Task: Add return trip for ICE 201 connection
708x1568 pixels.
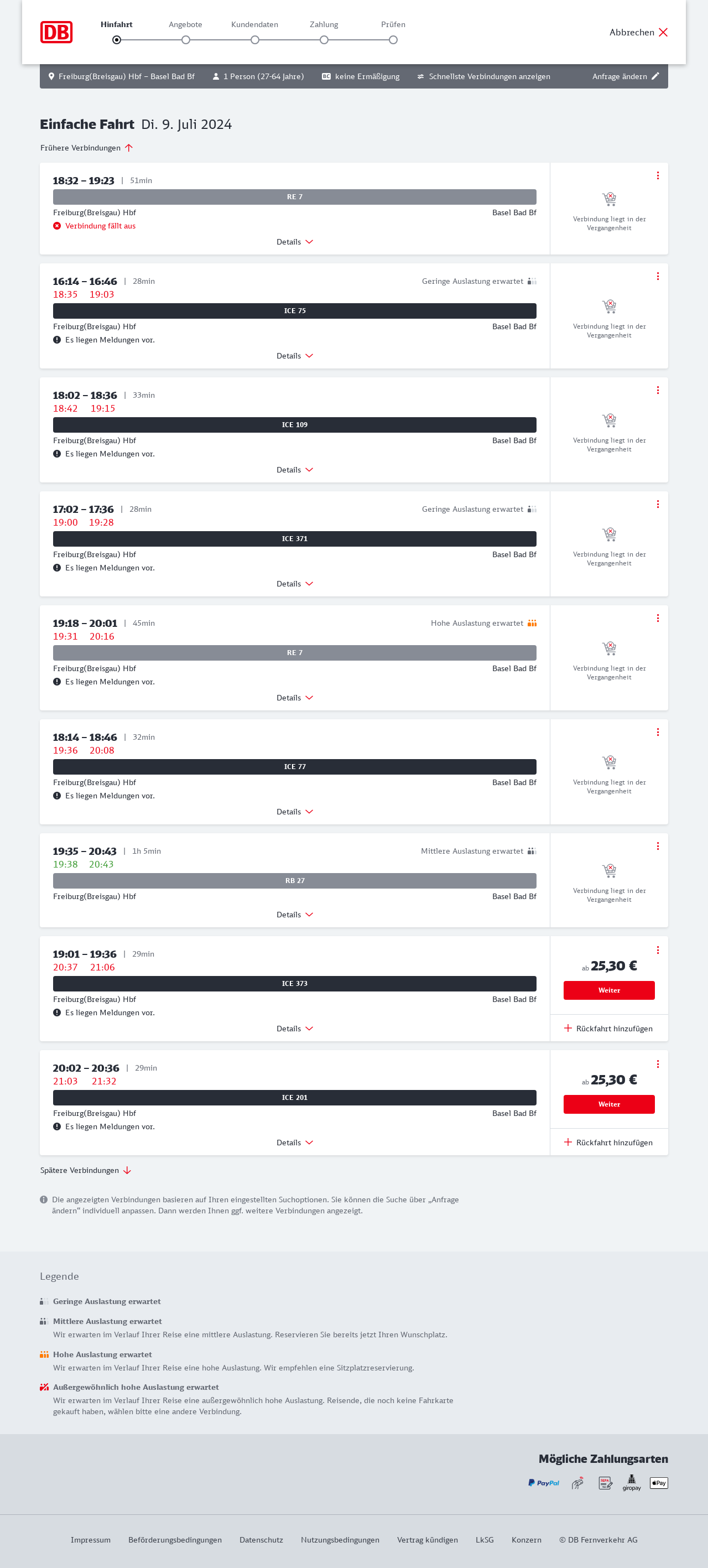Action: (x=608, y=1143)
